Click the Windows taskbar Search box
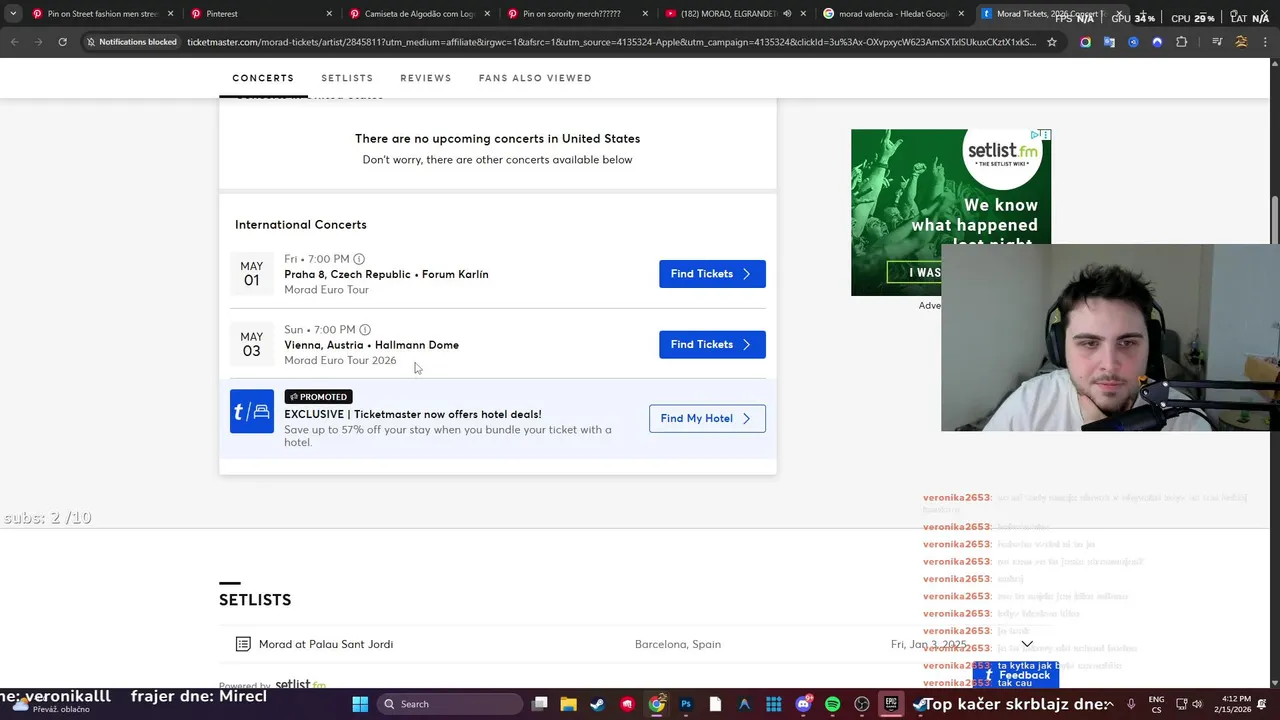Screen dimensions: 1280x720 coord(450,704)
